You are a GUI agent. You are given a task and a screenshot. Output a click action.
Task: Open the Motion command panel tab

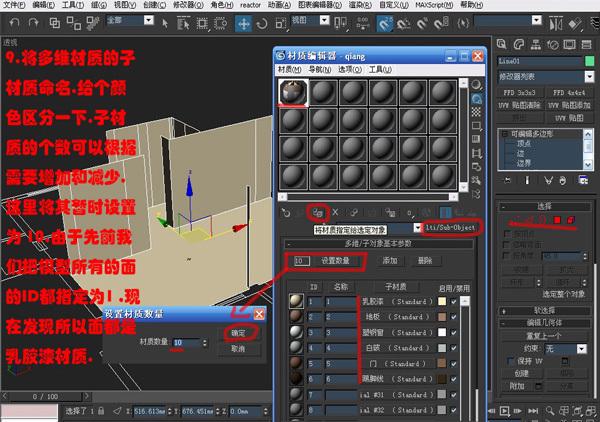pos(553,44)
